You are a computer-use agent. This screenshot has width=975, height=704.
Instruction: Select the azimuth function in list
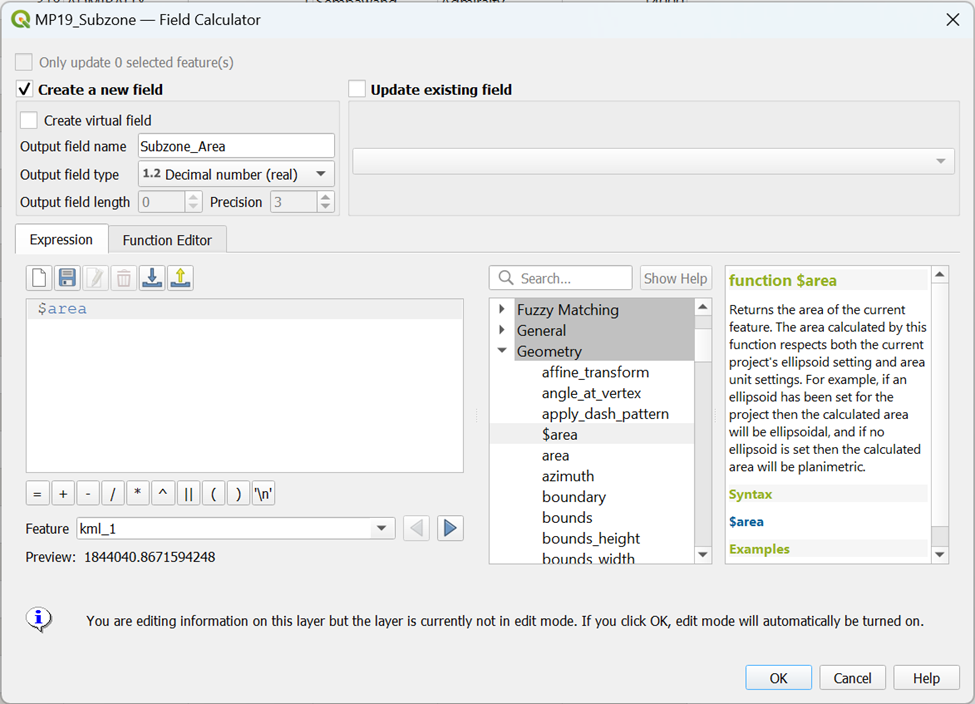tap(568, 476)
